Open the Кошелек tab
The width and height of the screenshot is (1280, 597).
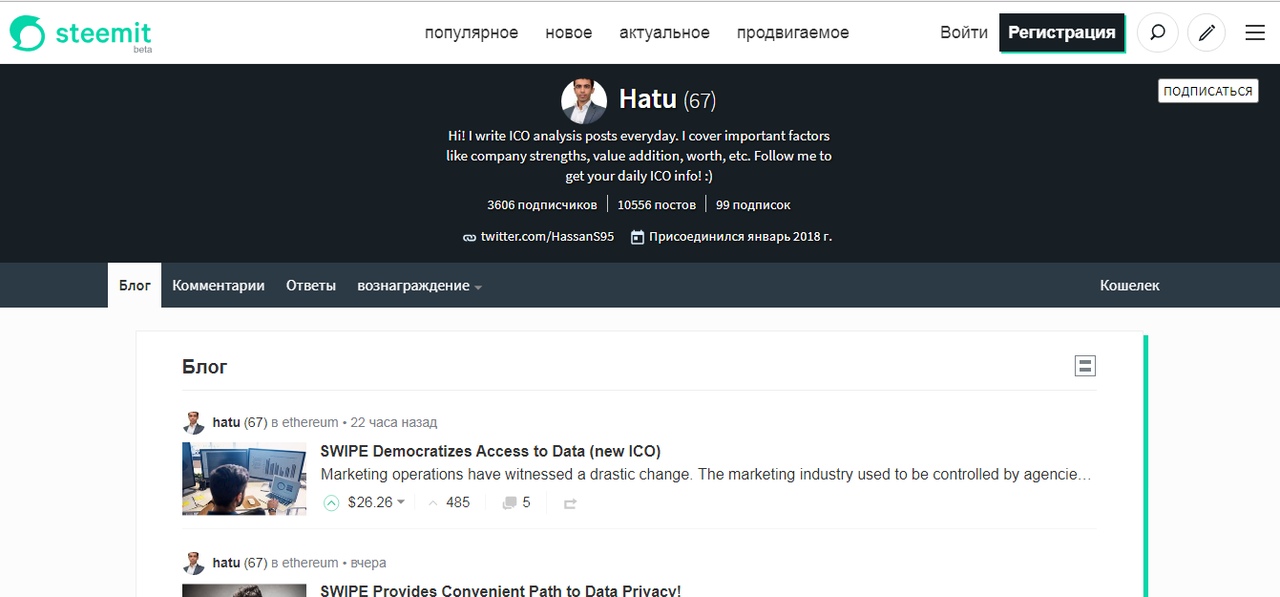pyautogui.click(x=1130, y=286)
